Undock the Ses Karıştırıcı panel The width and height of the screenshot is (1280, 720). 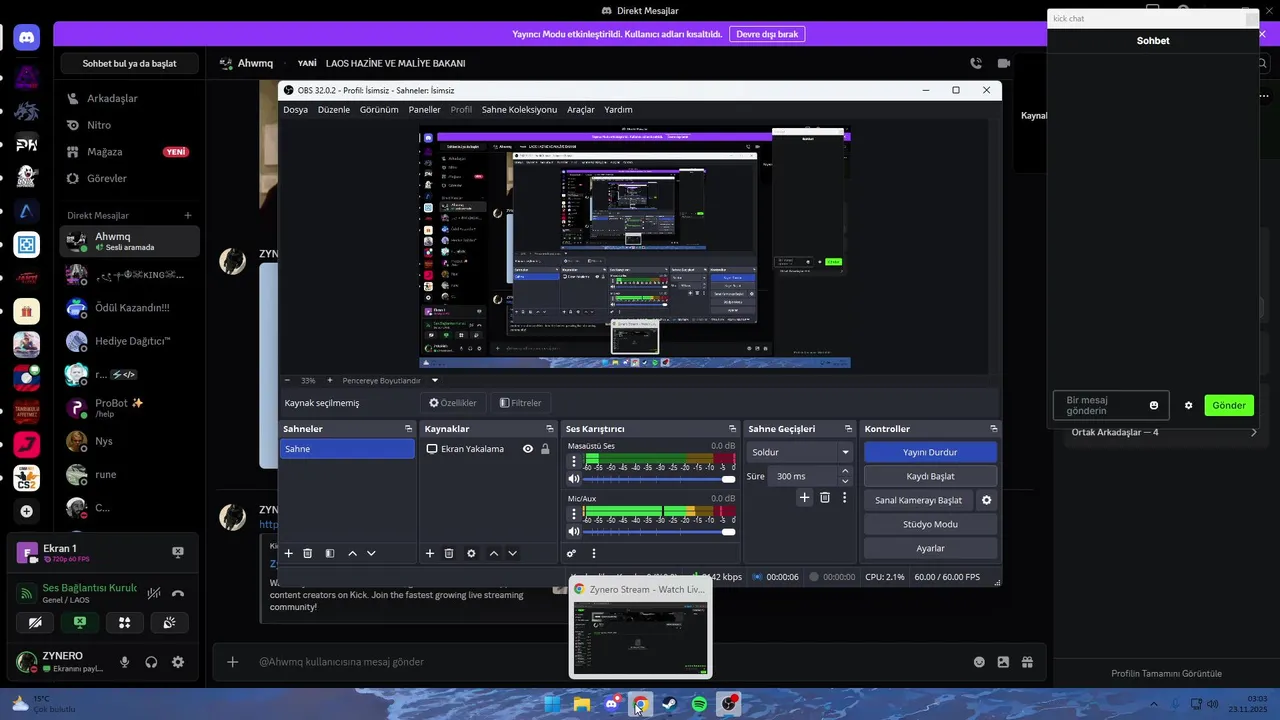click(733, 429)
